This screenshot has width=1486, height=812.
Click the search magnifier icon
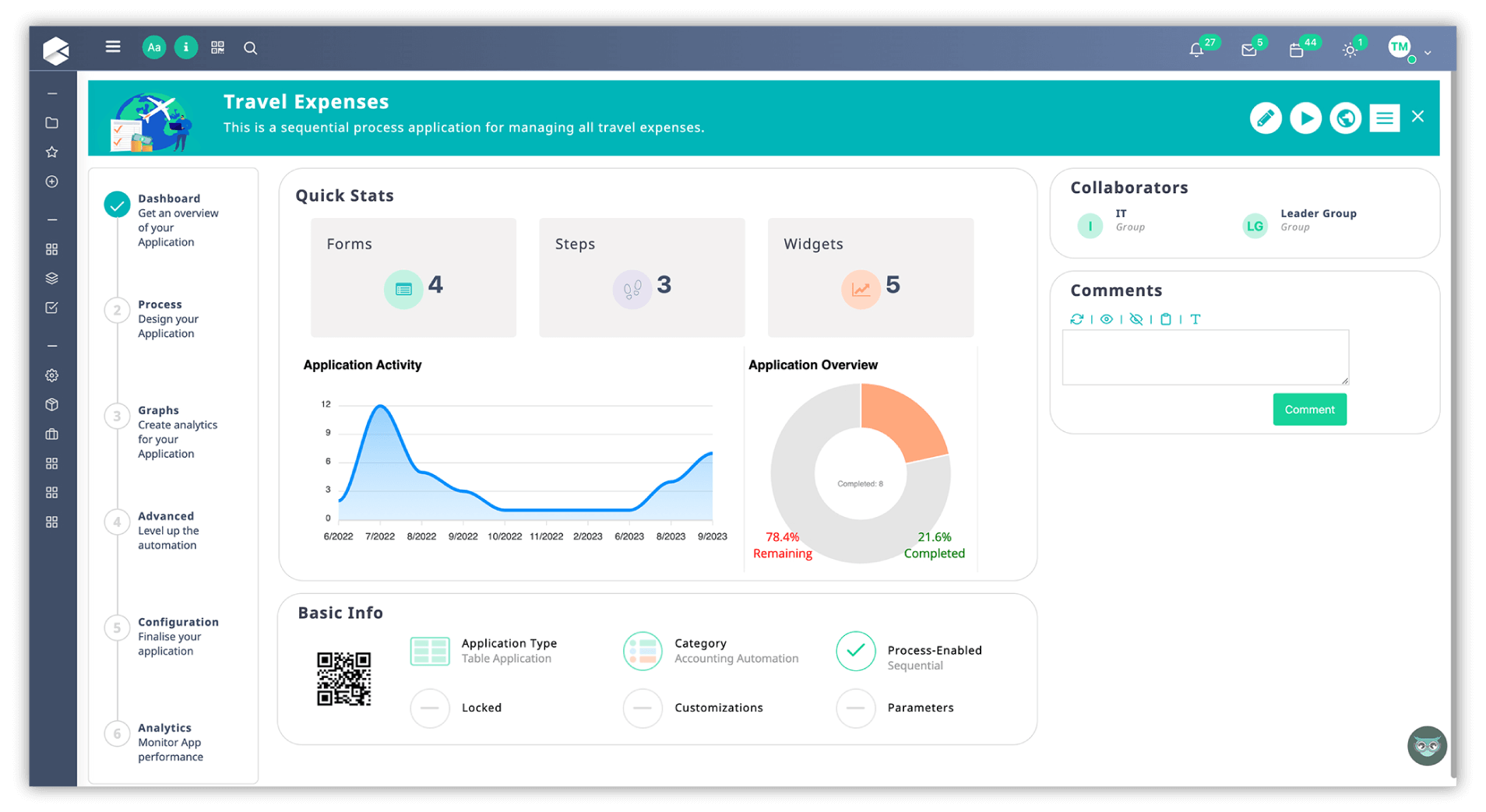tap(250, 48)
